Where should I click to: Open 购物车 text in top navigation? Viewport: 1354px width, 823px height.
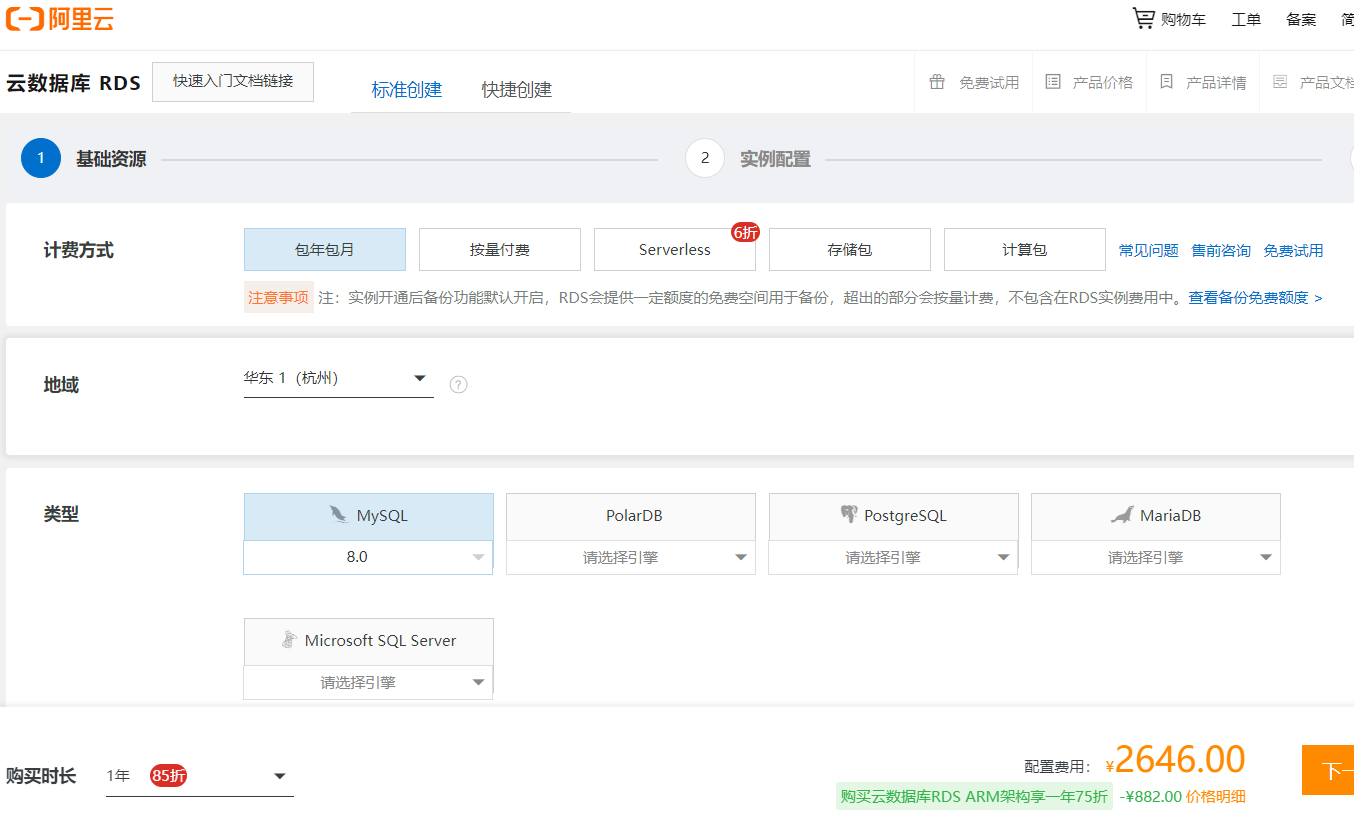[x=1183, y=19]
